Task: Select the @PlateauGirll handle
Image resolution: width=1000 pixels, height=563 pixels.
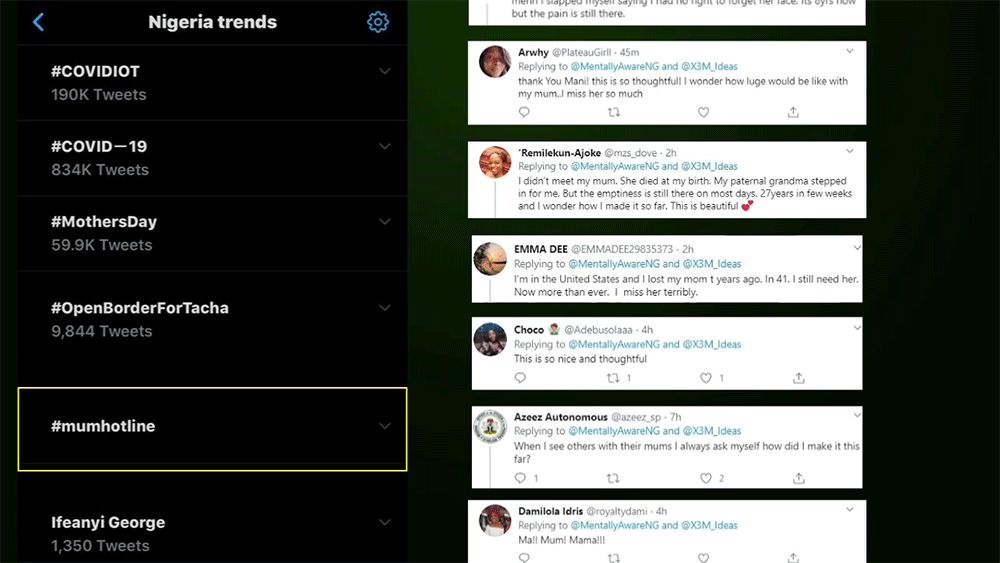Action: point(581,52)
